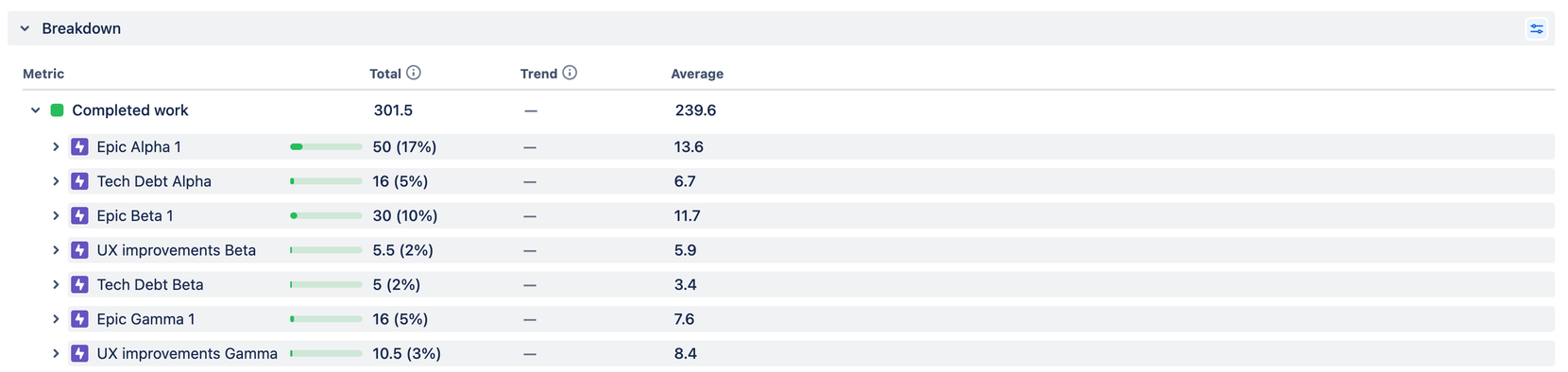This screenshot has width=1568, height=372.
Task: Click the Epic Alpha 1 progress bar
Action: click(x=326, y=146)
